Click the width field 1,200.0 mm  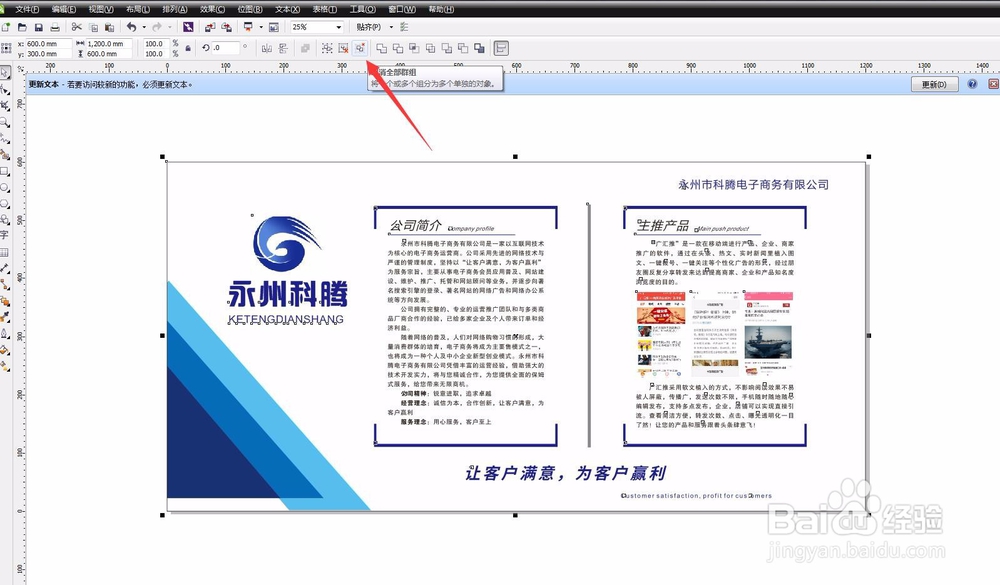tap(108, 43)
